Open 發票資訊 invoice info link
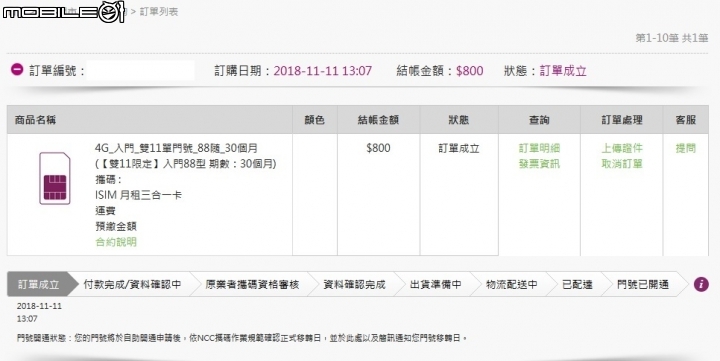720x361 pixels. pyautogui.click(x=539, y=164)
